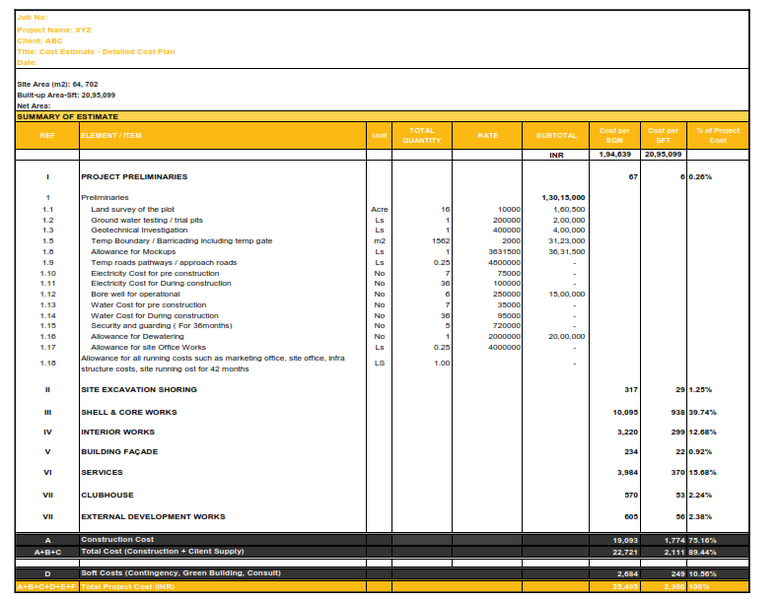Click the 'SUMMARY OF ESTIMATE' banner
The height and width of the screenshot is (600, 780).
point(382,116)
